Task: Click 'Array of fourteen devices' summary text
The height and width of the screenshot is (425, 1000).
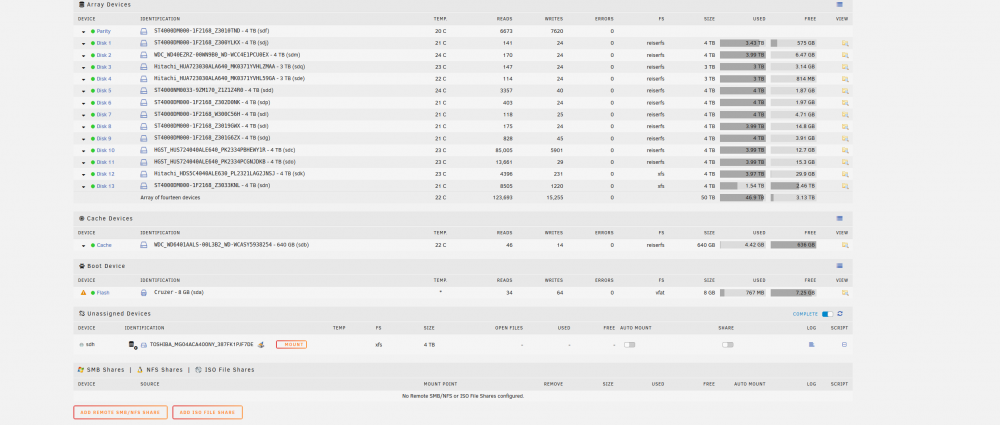Action: click(170, 198)
